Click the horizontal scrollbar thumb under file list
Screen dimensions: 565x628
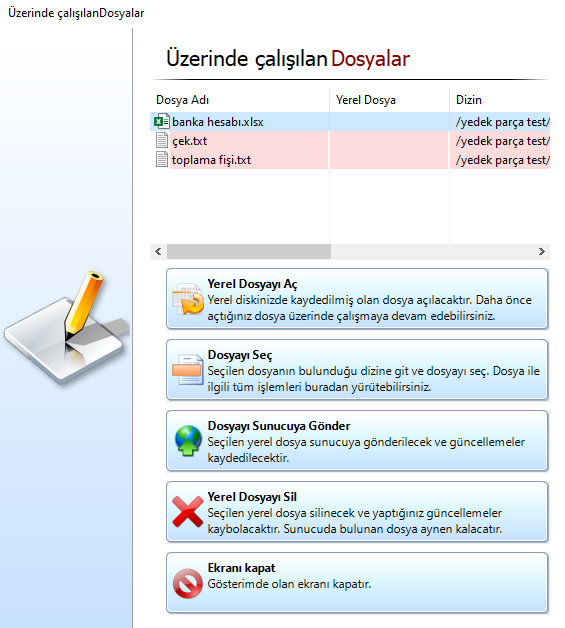[x=249, y=252]
